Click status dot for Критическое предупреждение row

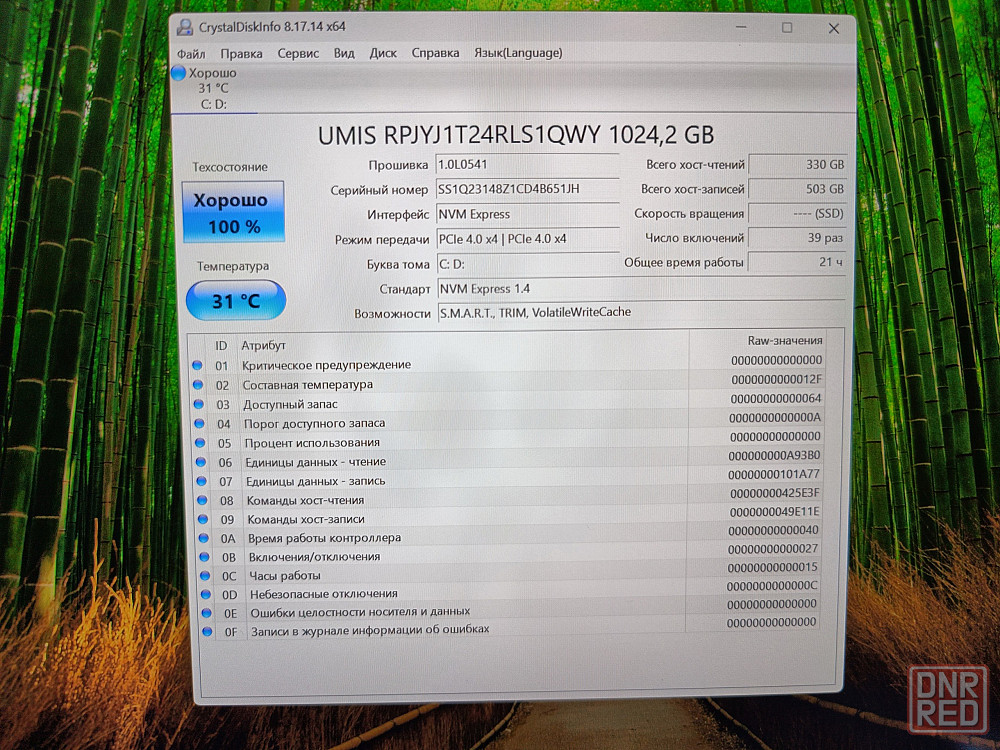point(197,365)
